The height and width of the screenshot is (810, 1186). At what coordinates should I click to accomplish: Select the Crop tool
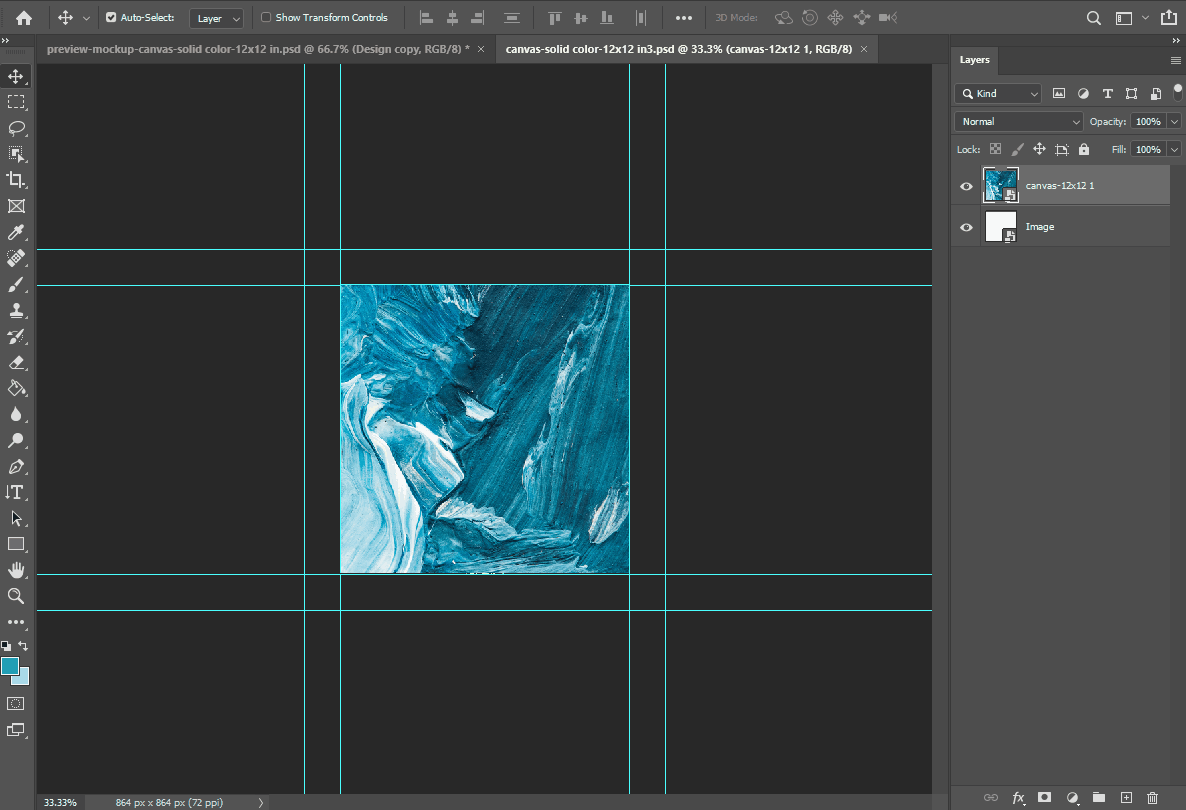click(16, 180)
